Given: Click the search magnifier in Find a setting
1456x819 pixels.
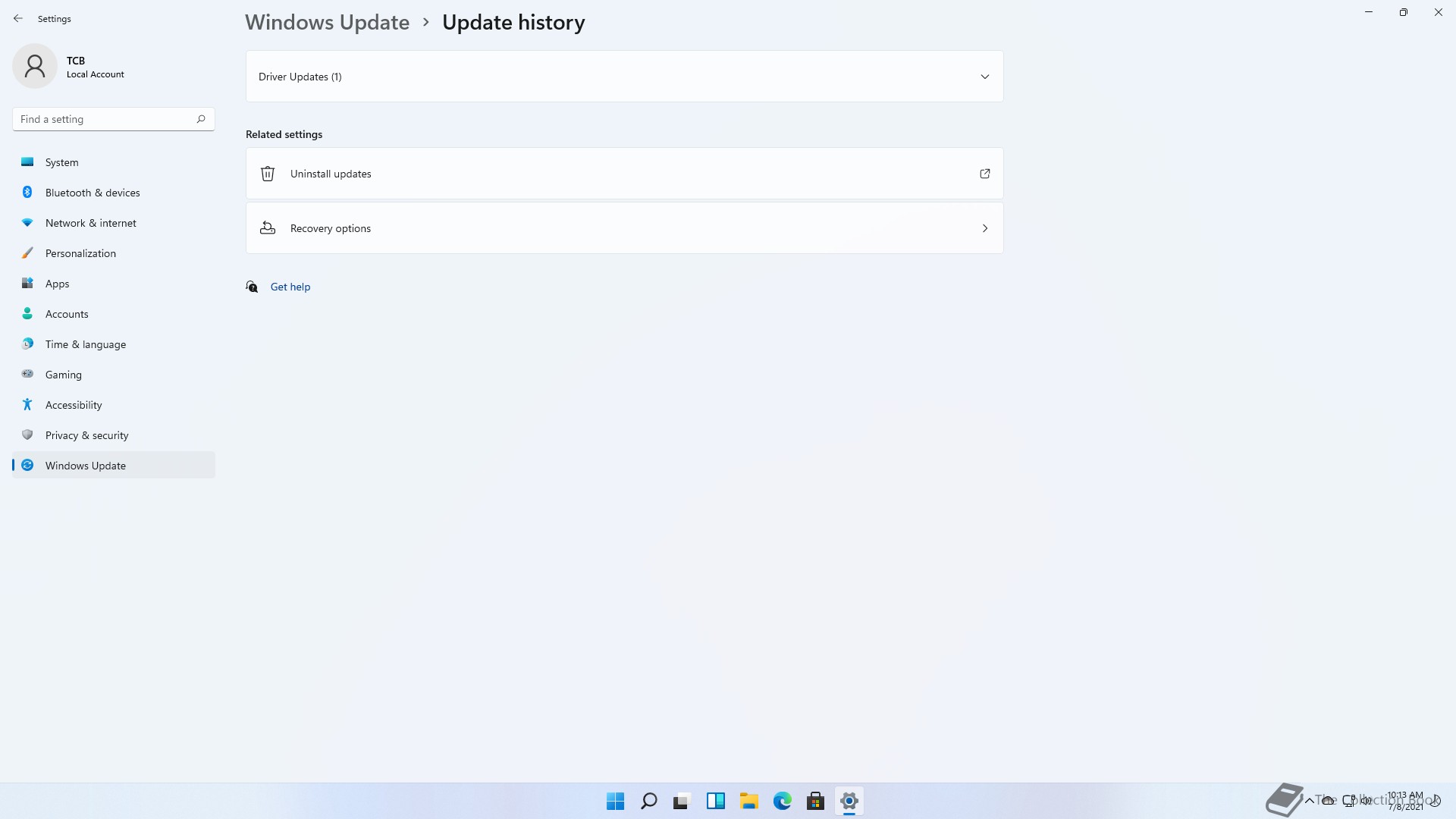Looking at the screenshot, I should point(201,119).
